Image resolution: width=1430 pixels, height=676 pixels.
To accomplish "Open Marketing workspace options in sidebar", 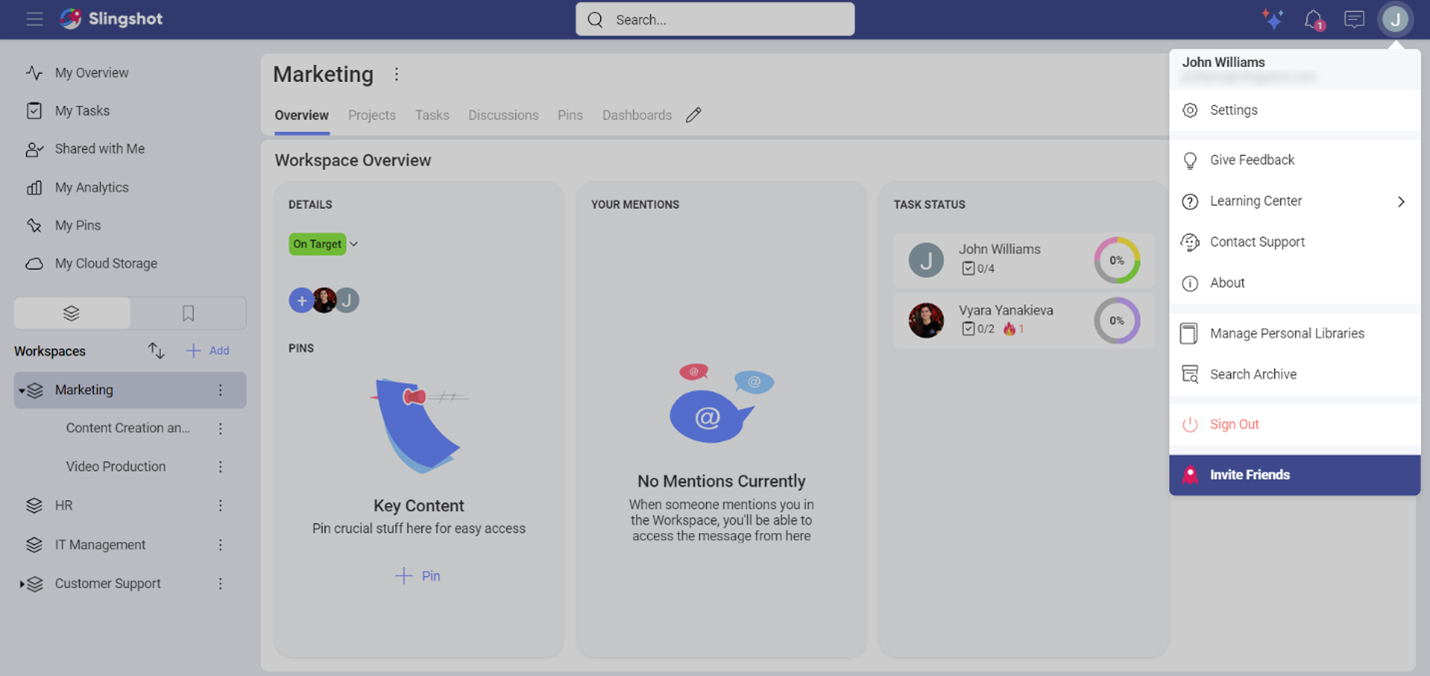I will (221, 390).
